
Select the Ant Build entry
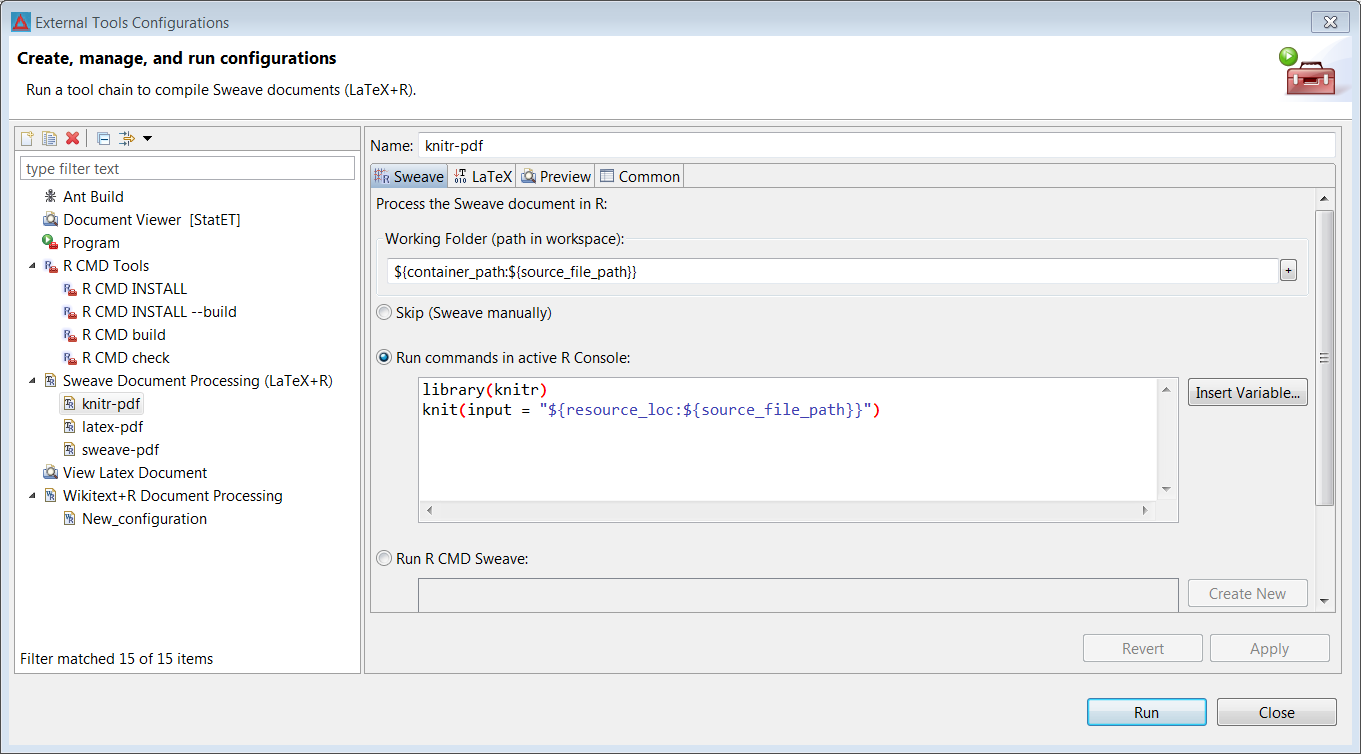tap(93, 197)
